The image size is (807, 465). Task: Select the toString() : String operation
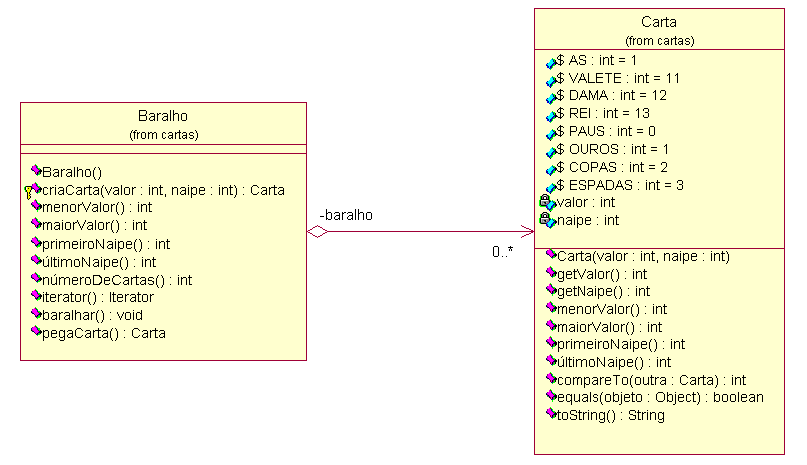tap(611, 416)
